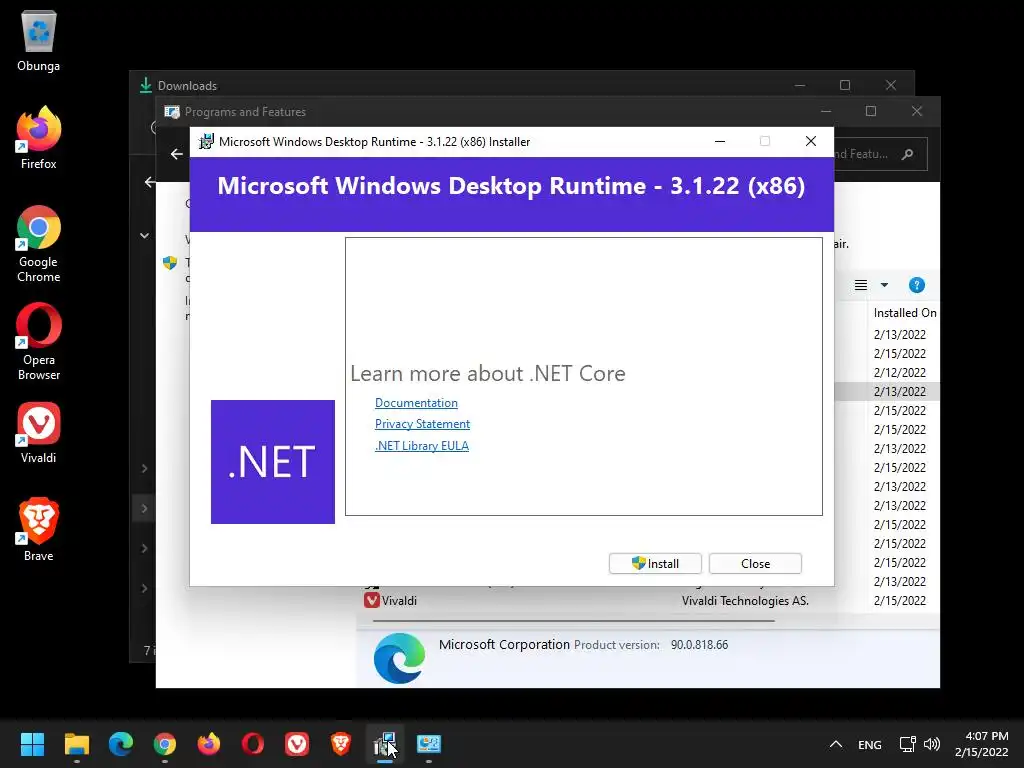Open the Obunga recycle bin icon
The width and height of the screenshot is (1024, 768).
pos(39,41)
